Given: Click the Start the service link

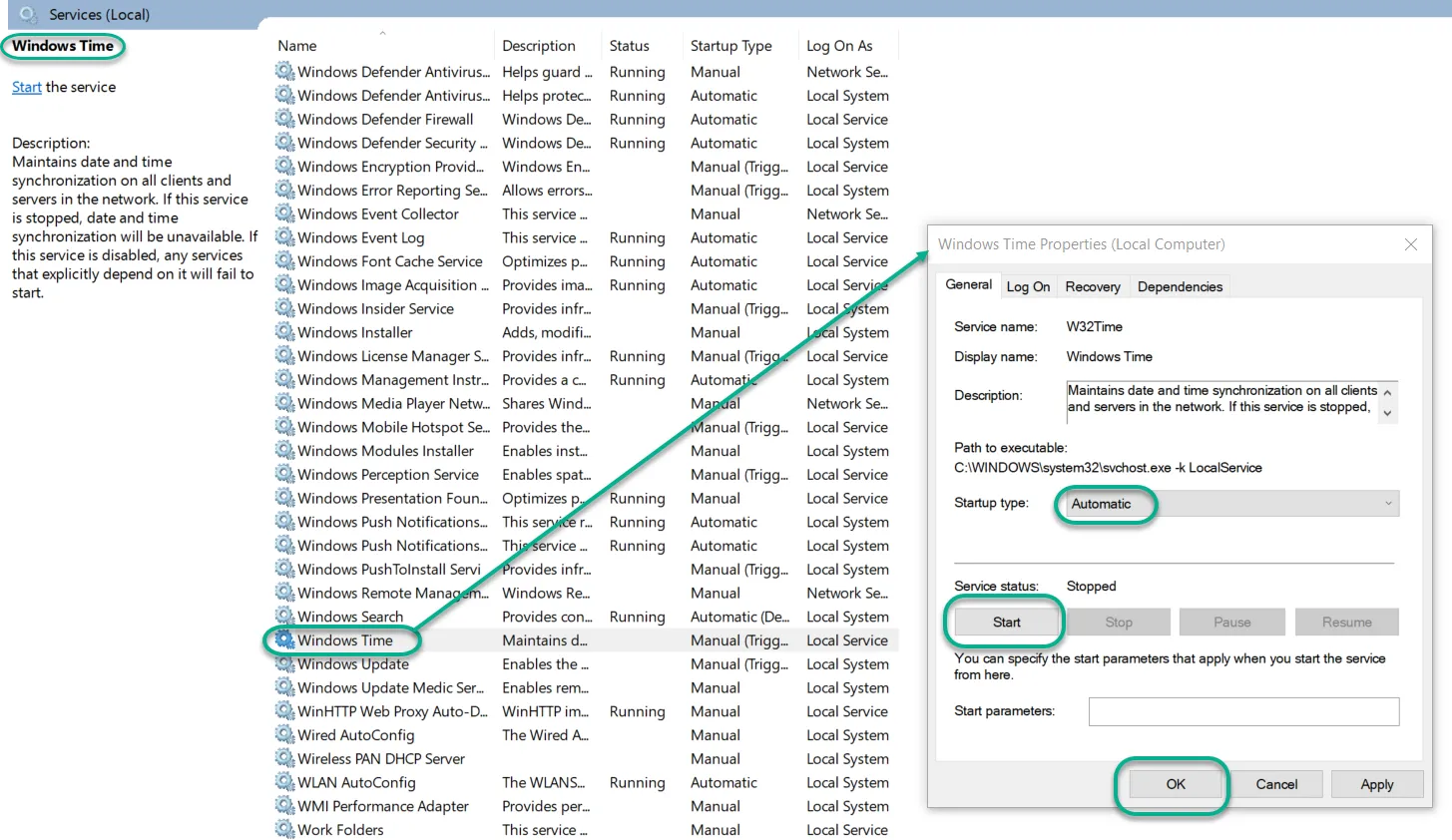Looking at the screenshot, I should coord(27,87).
